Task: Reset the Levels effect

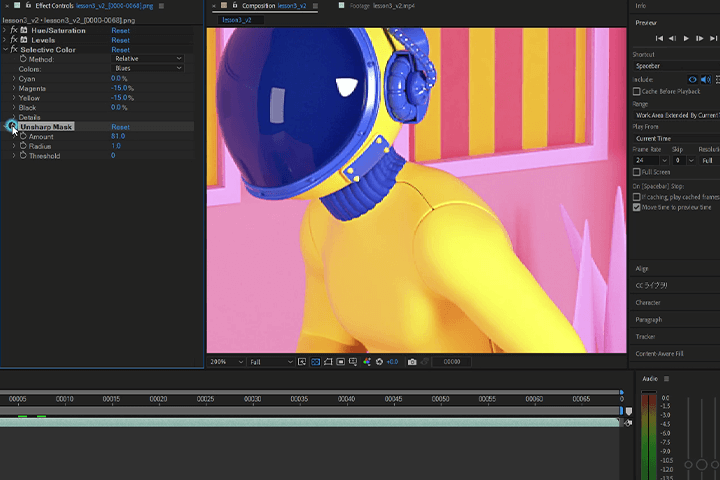Action: 120,40
